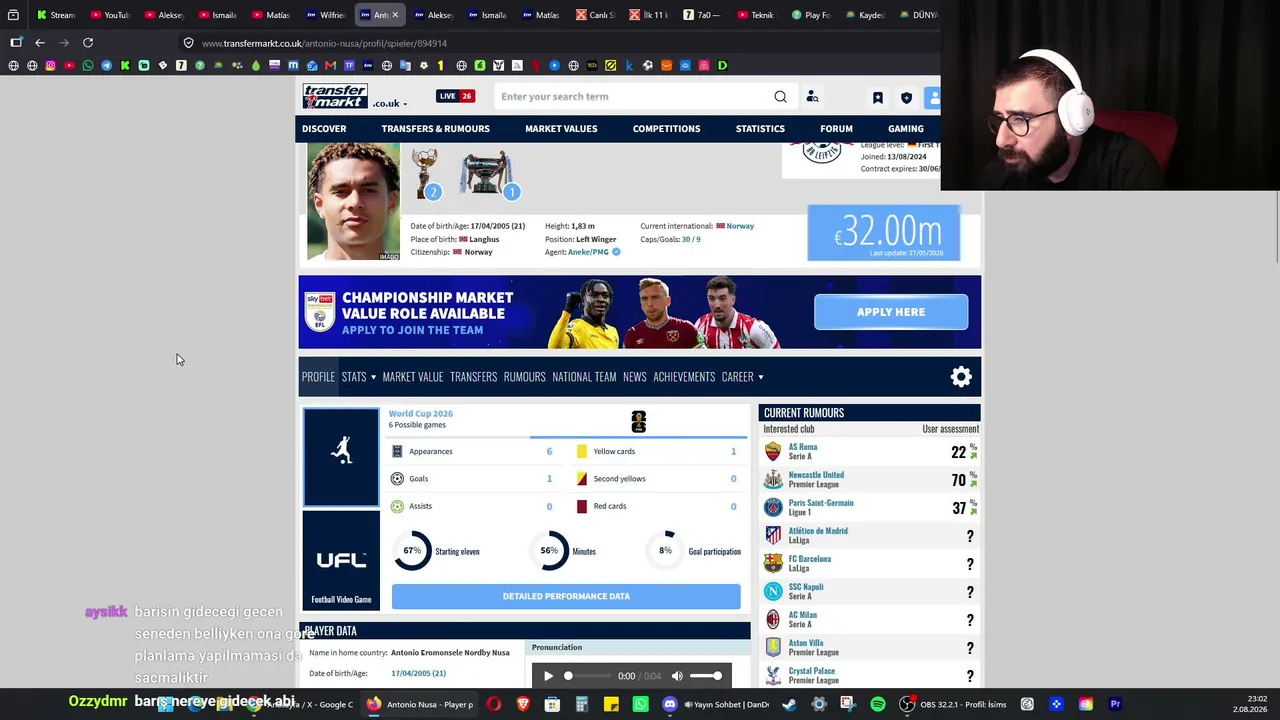The width and height of the screenshot is (1280, 720).
Task: Open the profile settings gear icon
Action: point(961,376)
